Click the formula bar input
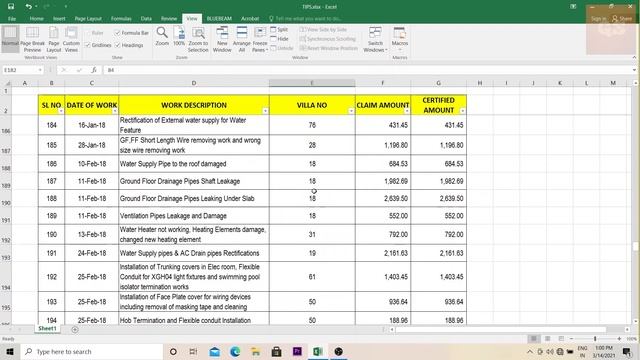 coord(367,70)
